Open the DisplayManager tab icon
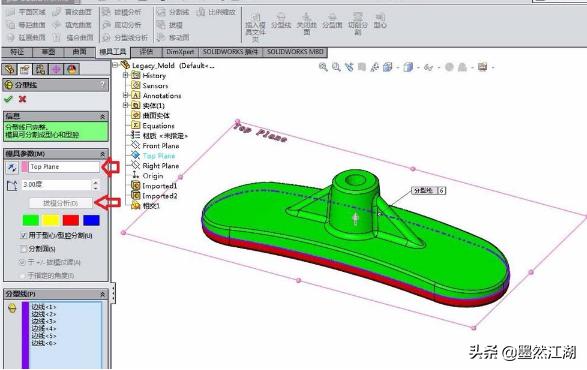Image resolution: width=587 pixels, height=370 pixels. point(72,69)
